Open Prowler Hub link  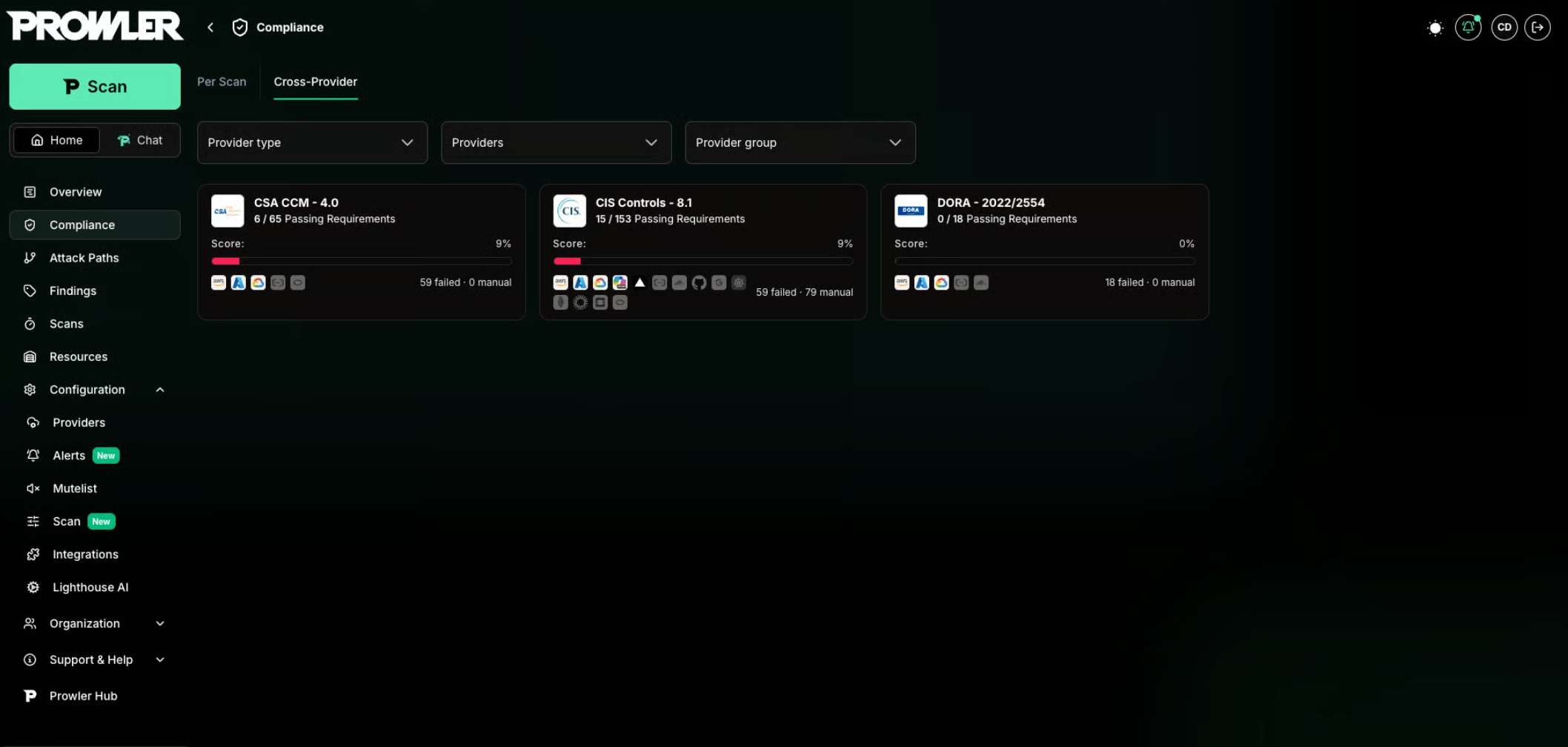coord(95,696)
